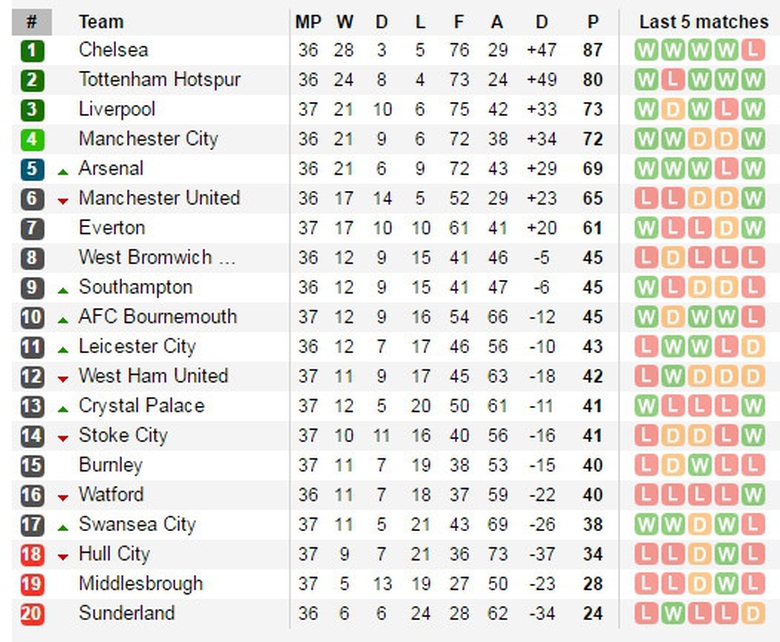
Task: Click the loss badge in Tottenham Hotspur's row
Action: pos(673,80)
